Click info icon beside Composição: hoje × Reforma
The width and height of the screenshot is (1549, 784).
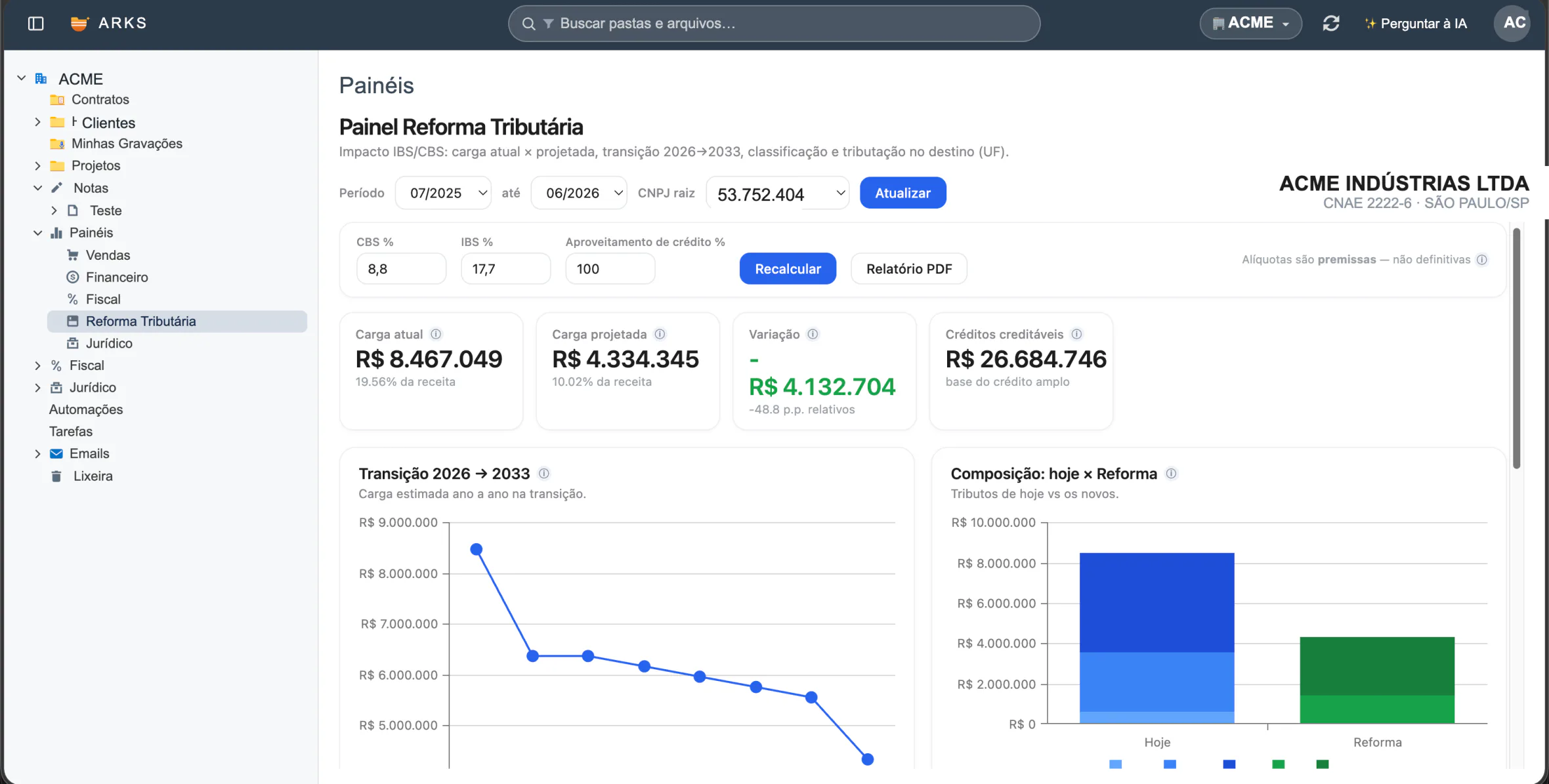[x=1172, y=473]
